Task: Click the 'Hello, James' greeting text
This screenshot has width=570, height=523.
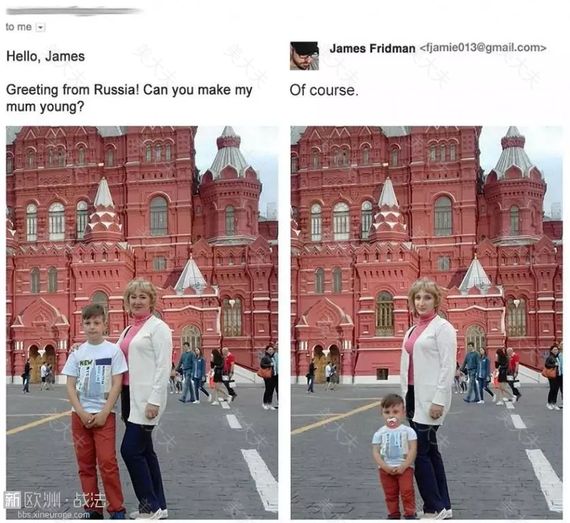Action: pos(45,56)
